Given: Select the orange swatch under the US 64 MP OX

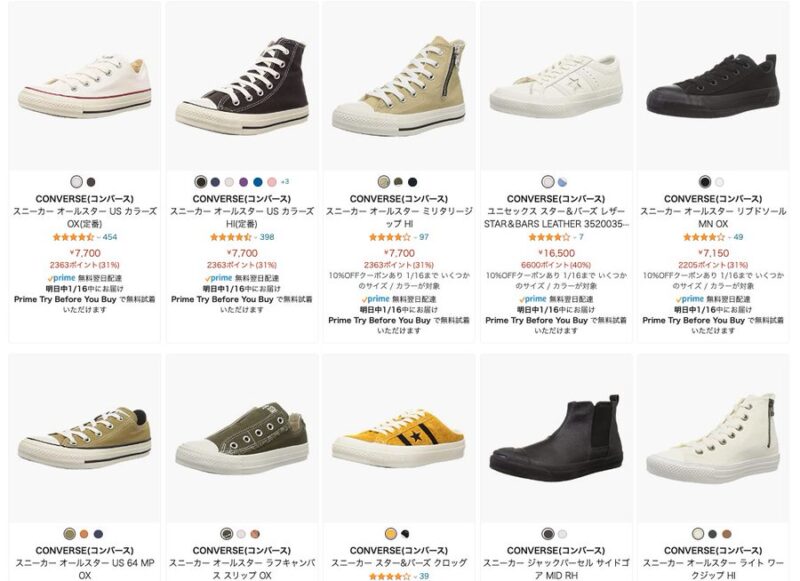Looking at the screenshot, I should 84,534.
